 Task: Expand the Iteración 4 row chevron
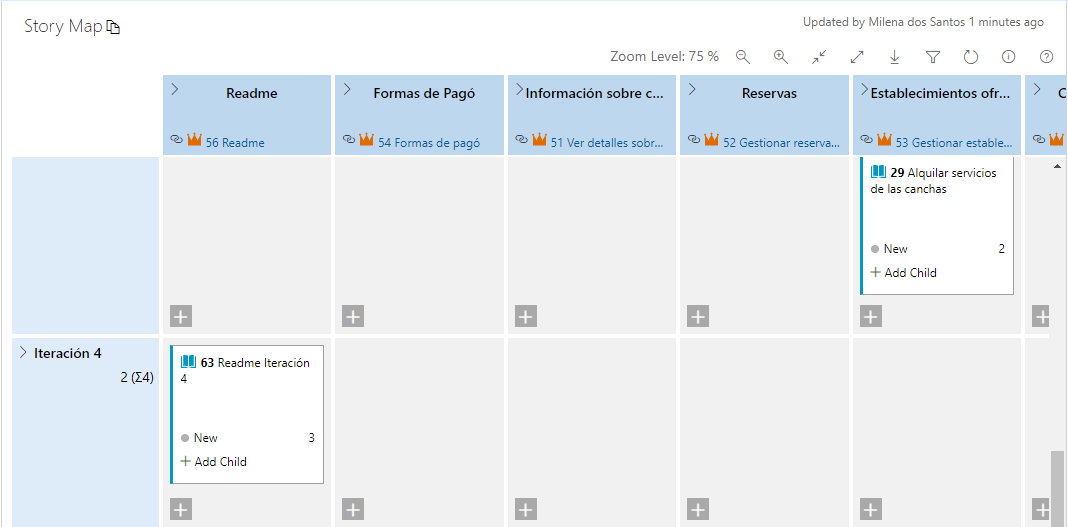[23, 352]
